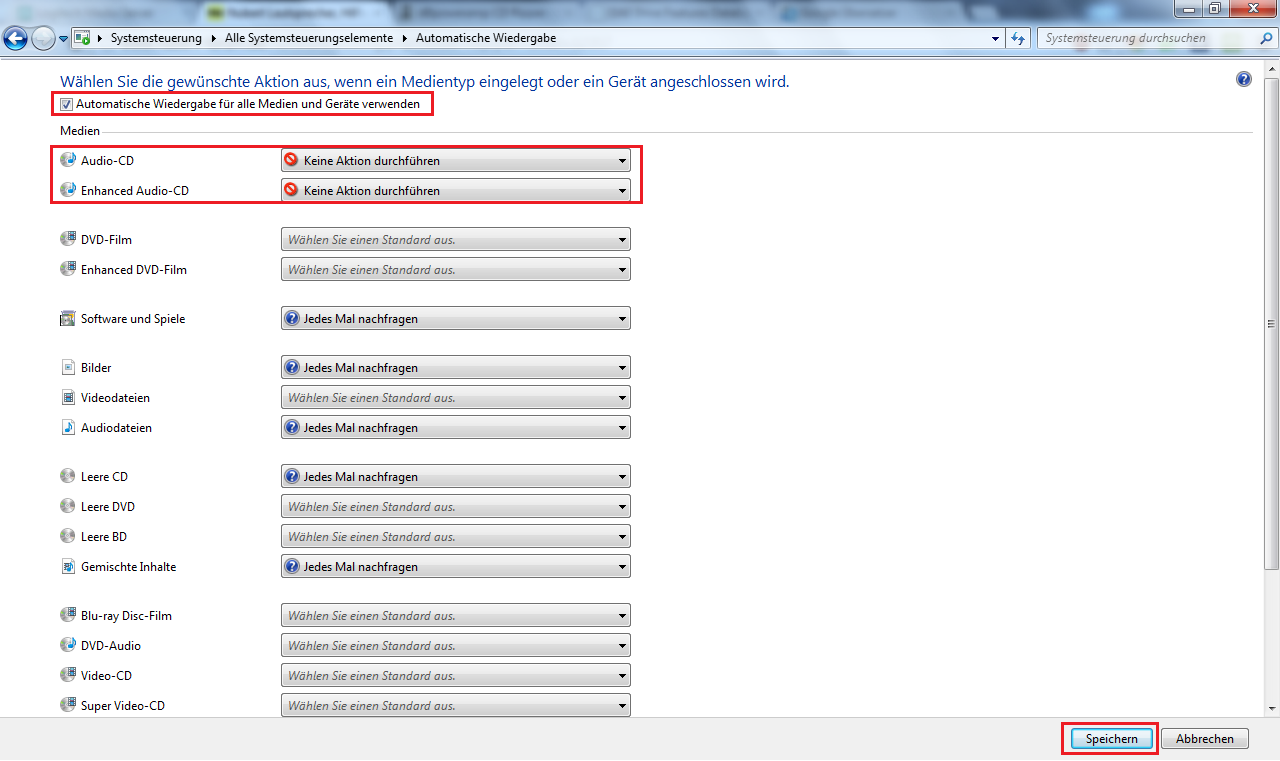Click in the Systemsteuerung durchsuchen search field

coord(1145,38)
